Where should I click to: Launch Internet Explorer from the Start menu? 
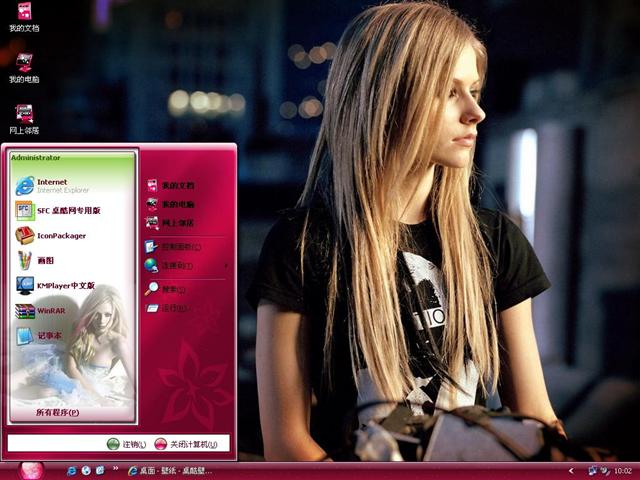click(52, 186)
